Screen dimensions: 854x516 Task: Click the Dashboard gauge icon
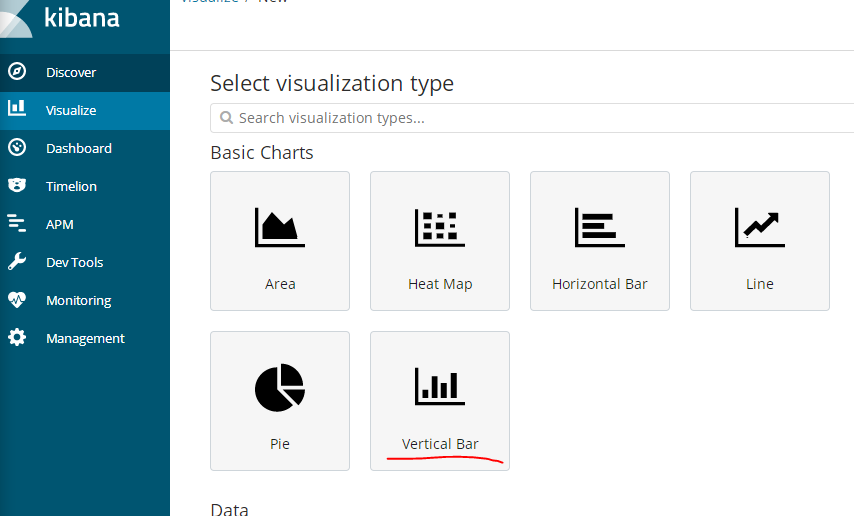17,147
